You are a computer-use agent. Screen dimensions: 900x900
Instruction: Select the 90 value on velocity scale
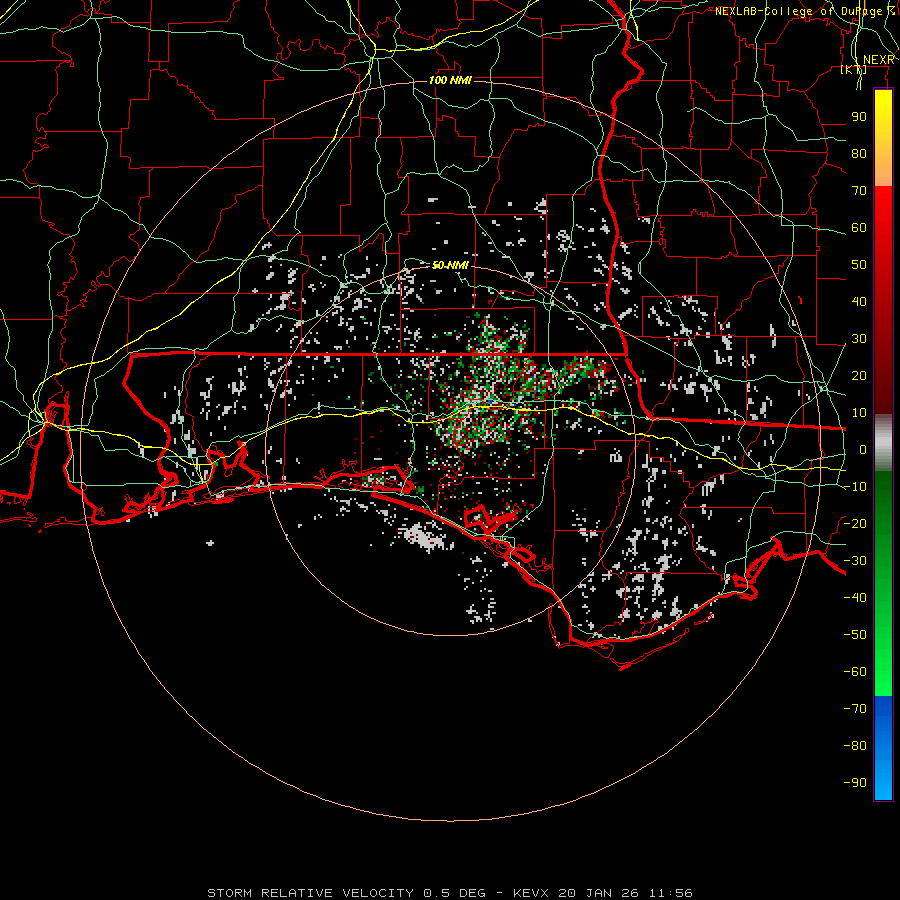coord(859,117)
